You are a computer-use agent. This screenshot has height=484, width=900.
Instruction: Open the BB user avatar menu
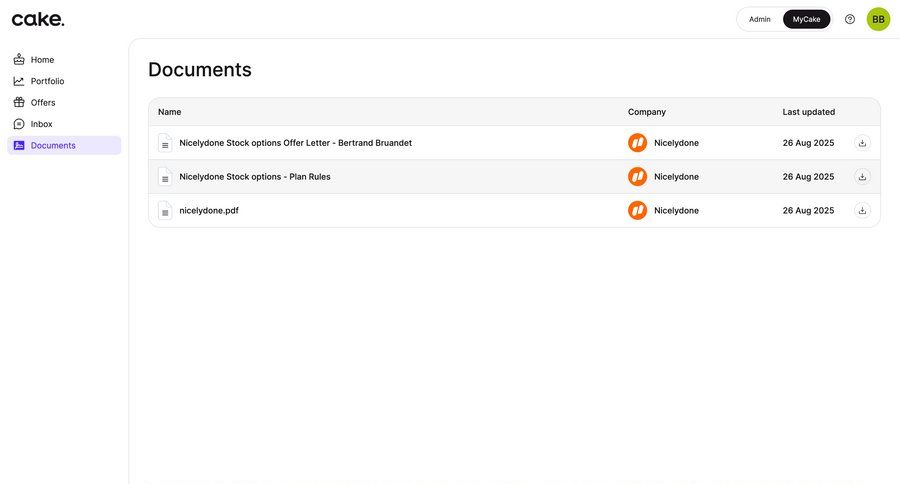coord(878,19)
